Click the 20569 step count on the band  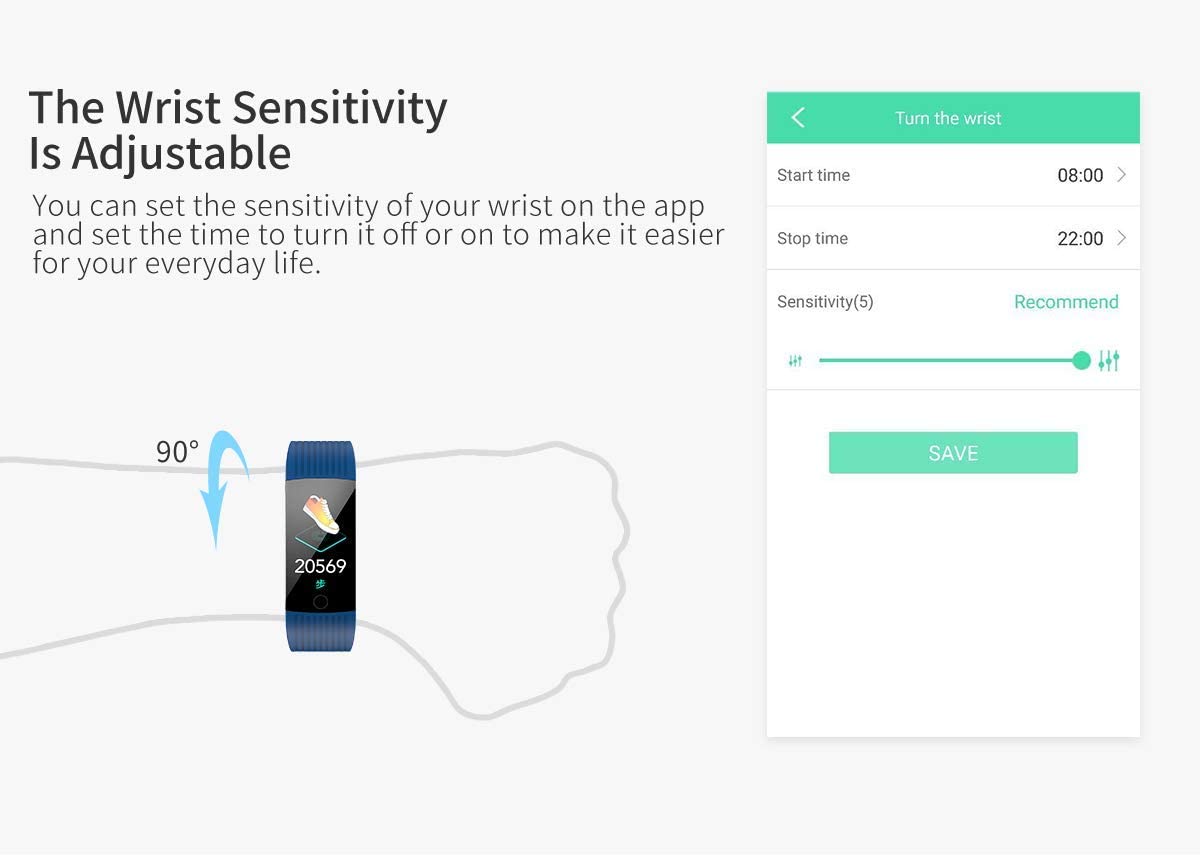[320, 566]
